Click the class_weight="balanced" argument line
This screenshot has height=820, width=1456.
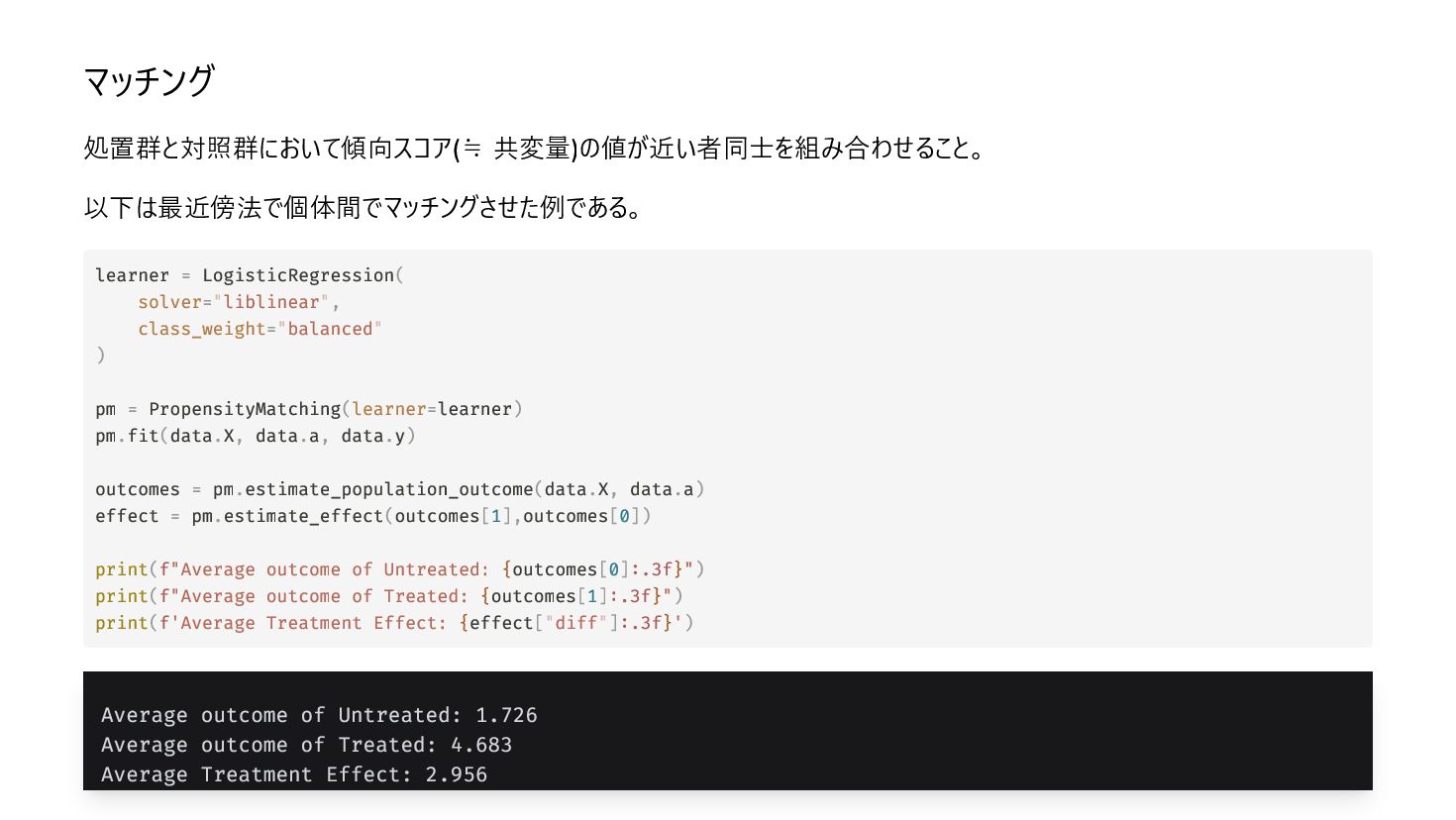pyautogui.click(x=260, y=329)
